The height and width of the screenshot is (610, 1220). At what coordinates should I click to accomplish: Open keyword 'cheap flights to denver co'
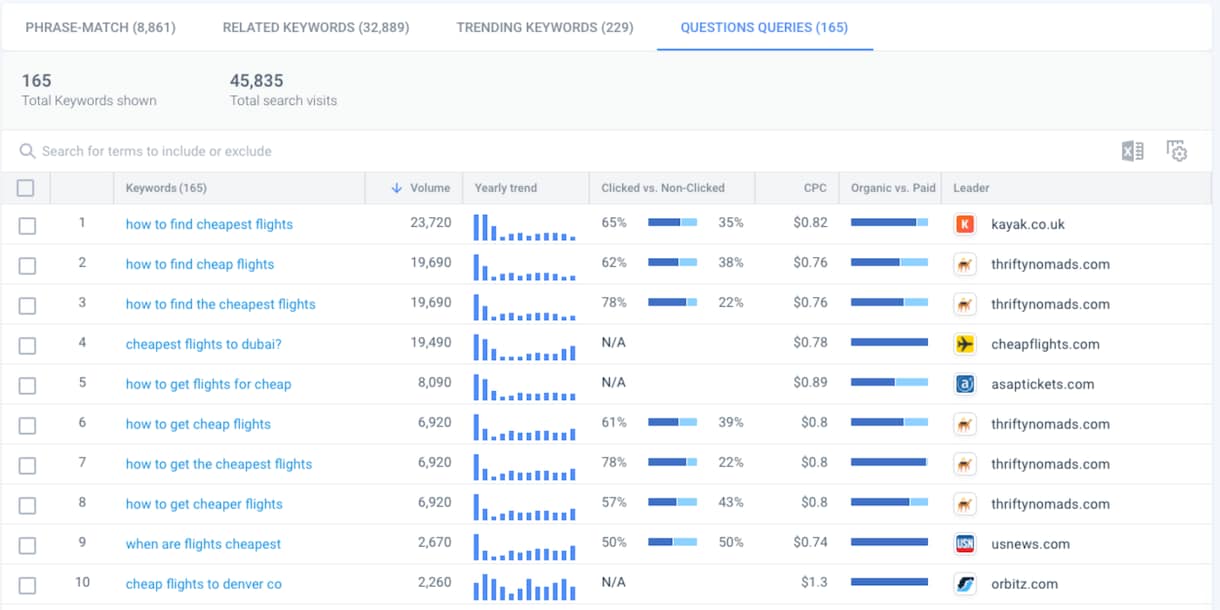203,584
